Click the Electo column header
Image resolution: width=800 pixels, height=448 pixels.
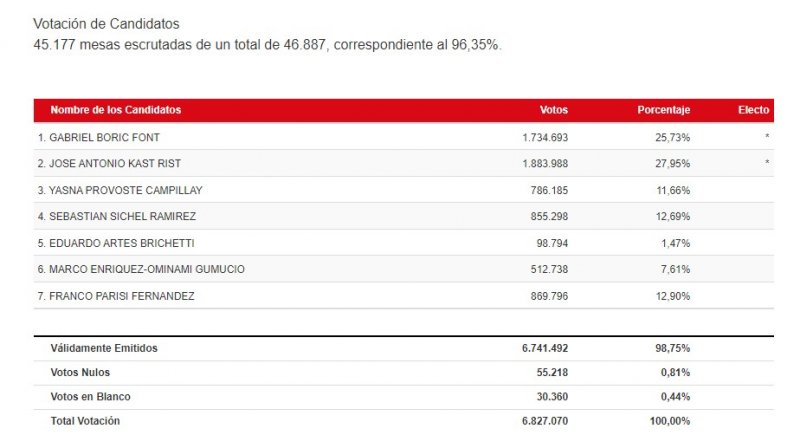(753, 109)
